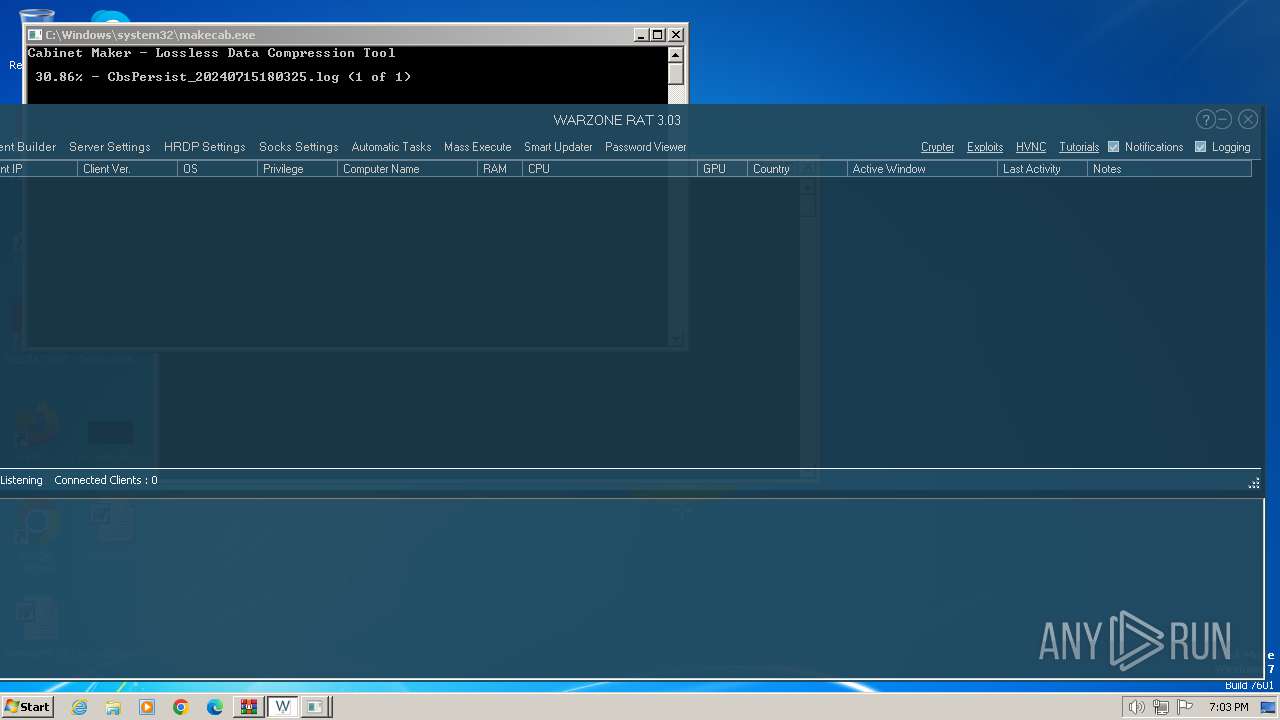Switch to the WinRAR taskbar item
The width and height of the screenshot is (1280, 720).
coord(249,707)
